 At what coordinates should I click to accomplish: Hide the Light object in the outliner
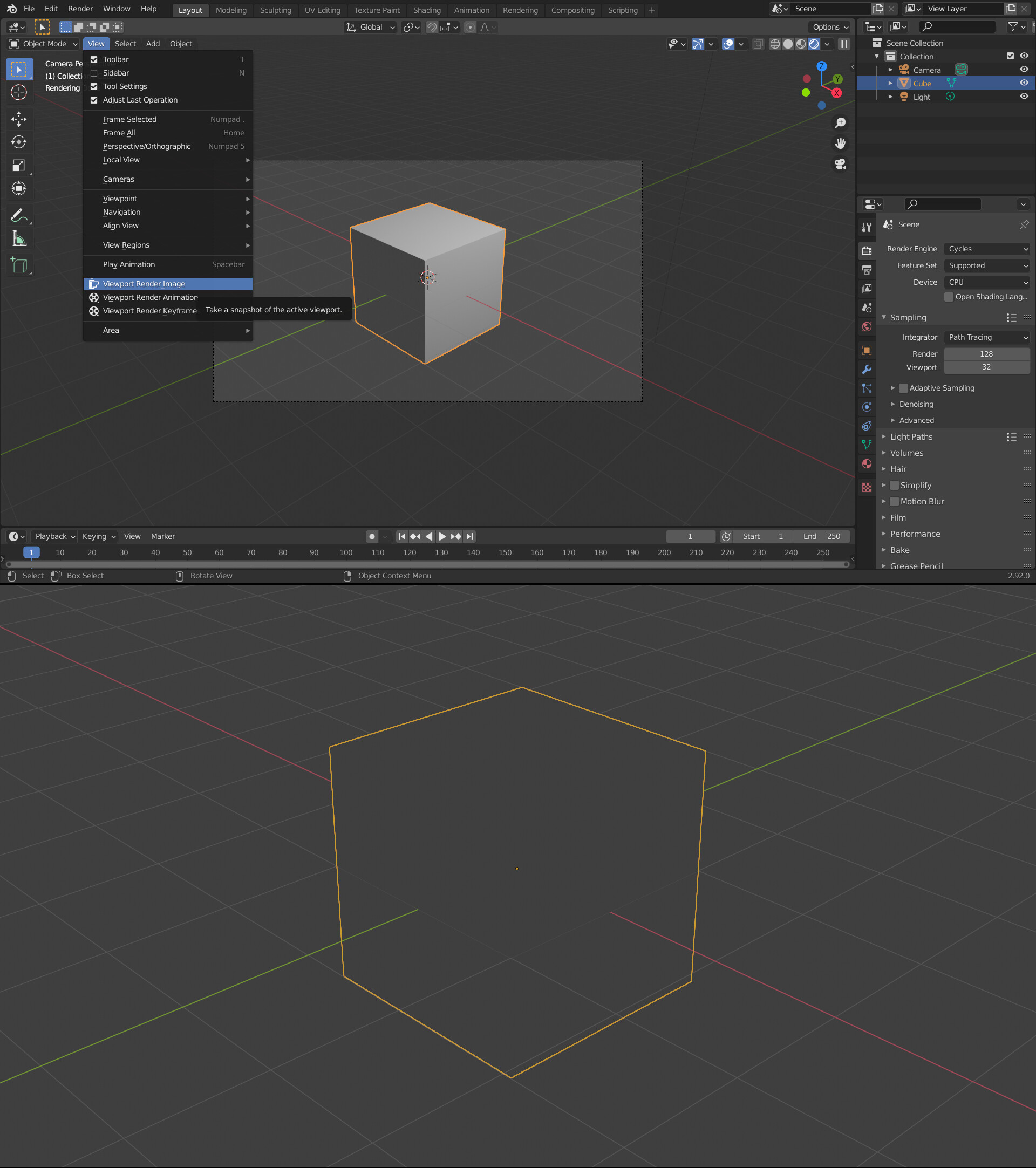click(1024, 97)
